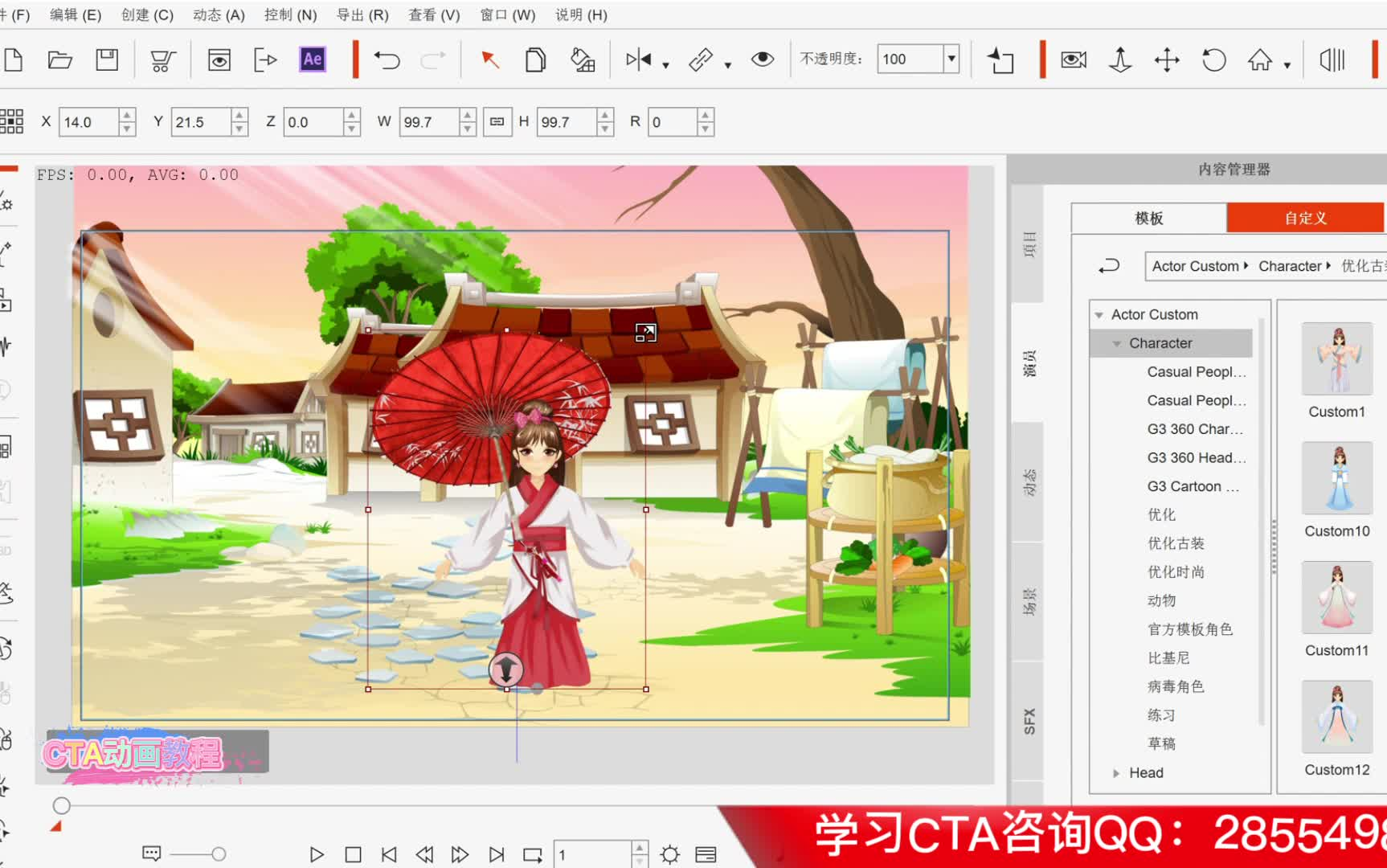Open the 查看 menu

tap(432, 14)
